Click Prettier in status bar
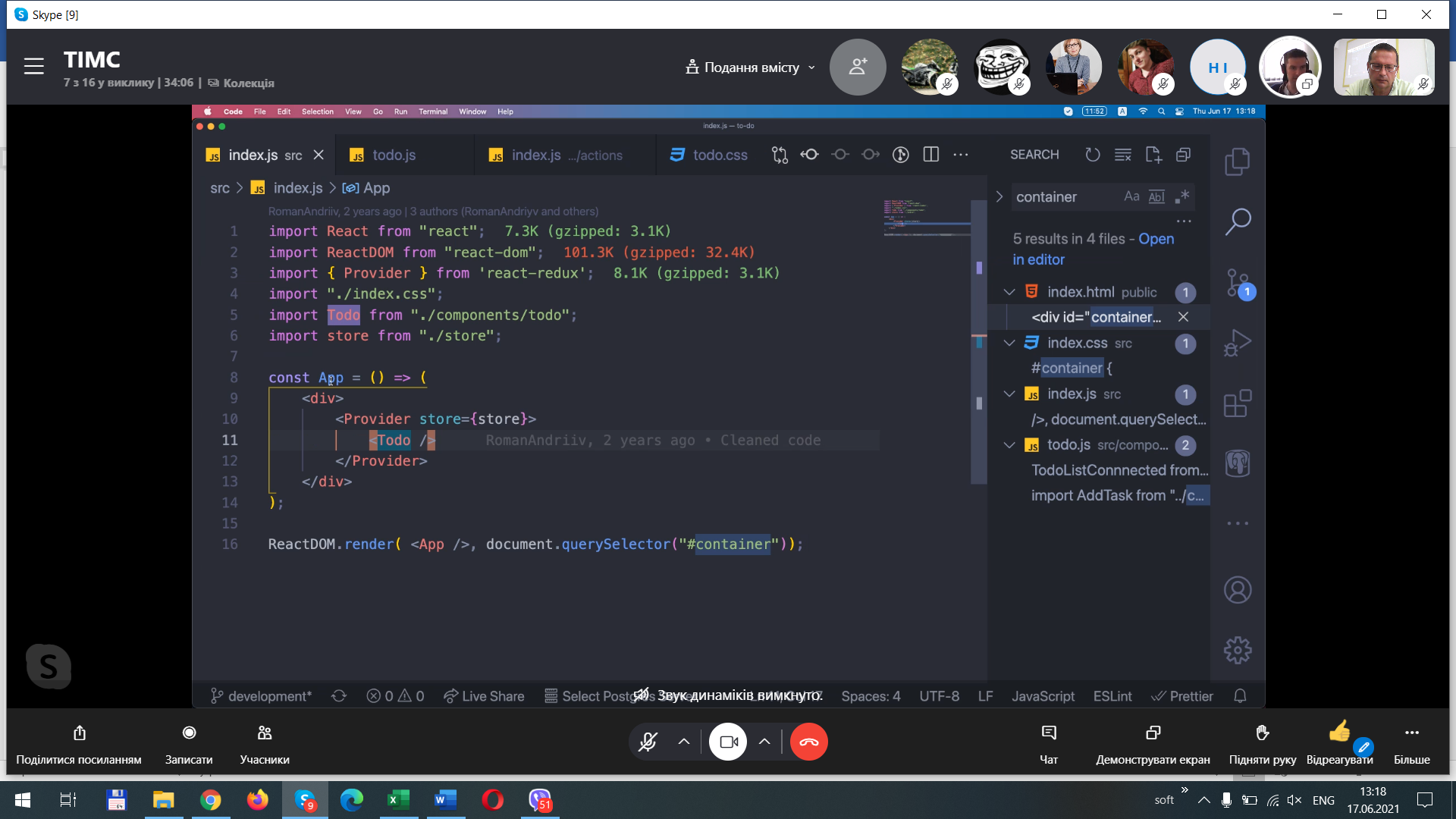 tap(1182, 696)
